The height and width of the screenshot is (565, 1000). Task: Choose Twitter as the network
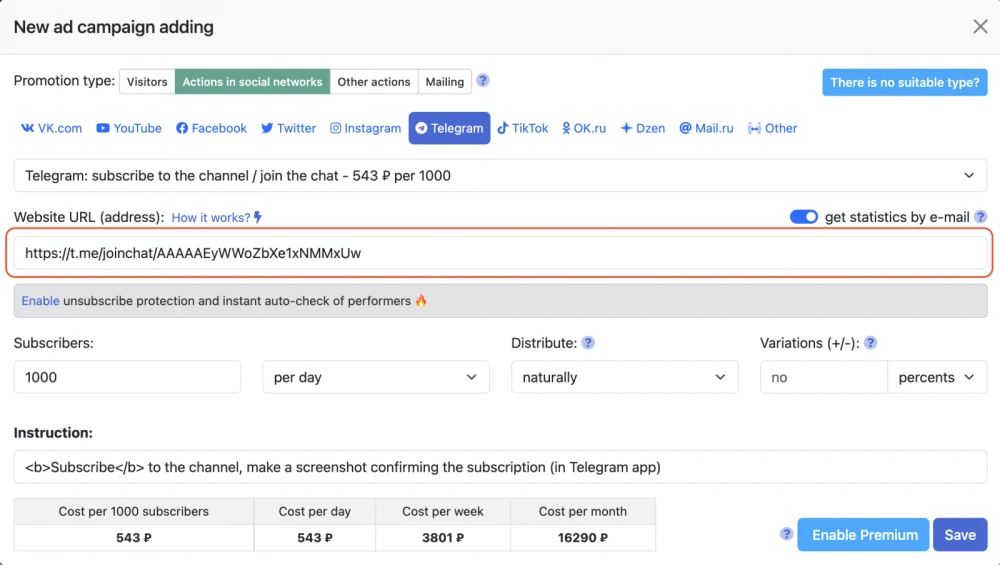click(288, 128)
